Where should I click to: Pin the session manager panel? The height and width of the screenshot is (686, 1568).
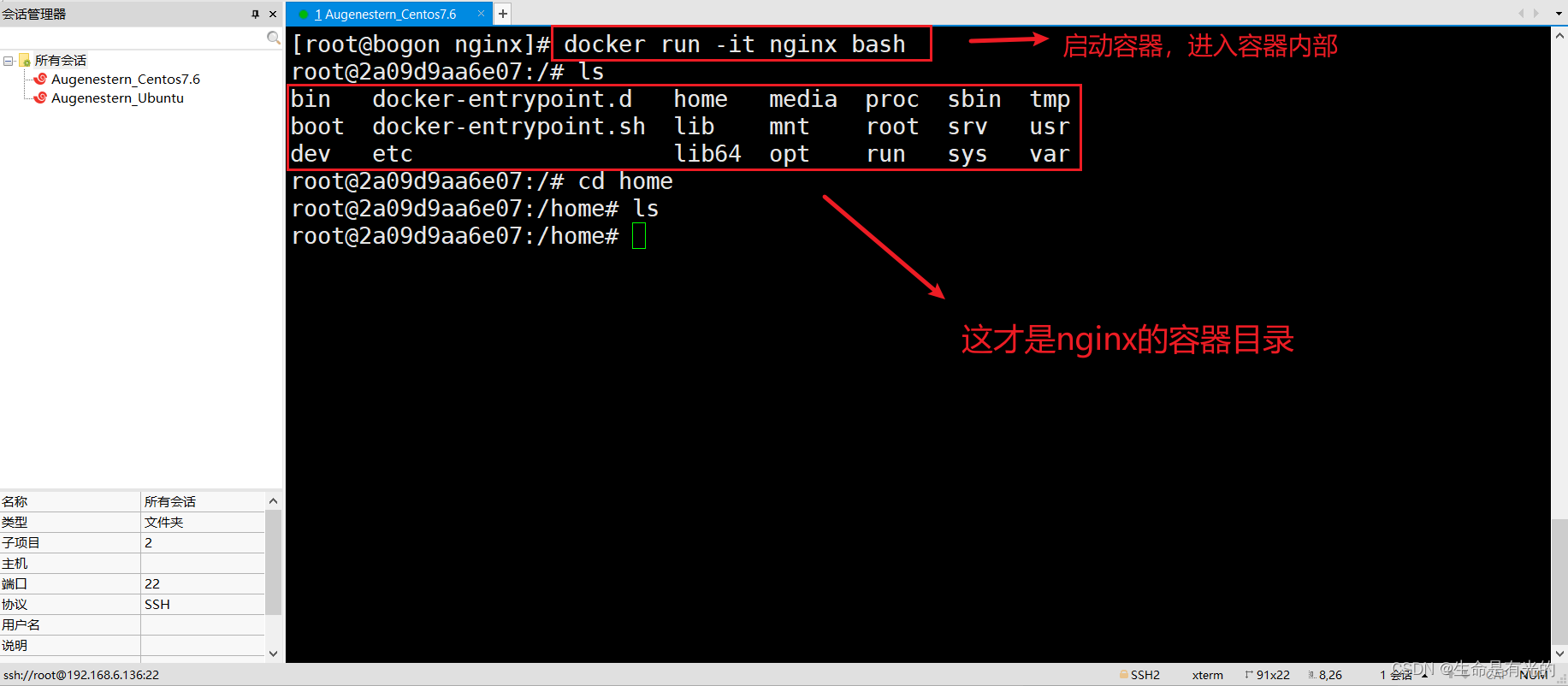pos(255,14)
